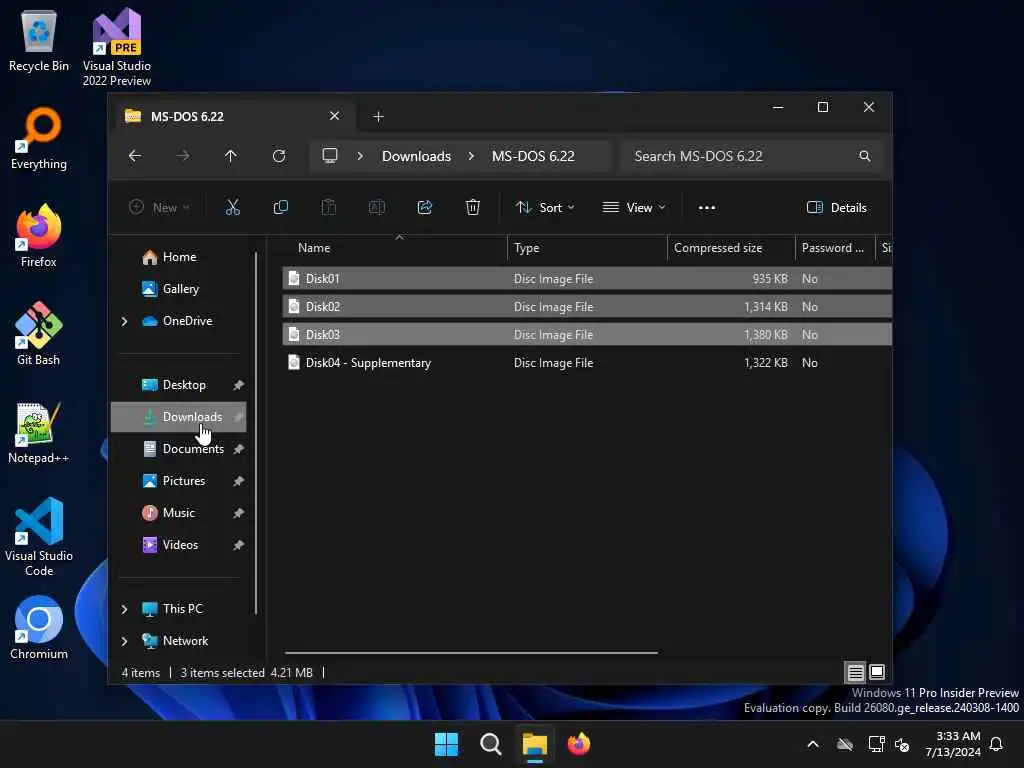
Task: Click the horizontal scrollbar of file list
Action: pyautogui.click(x=471, y=652)
